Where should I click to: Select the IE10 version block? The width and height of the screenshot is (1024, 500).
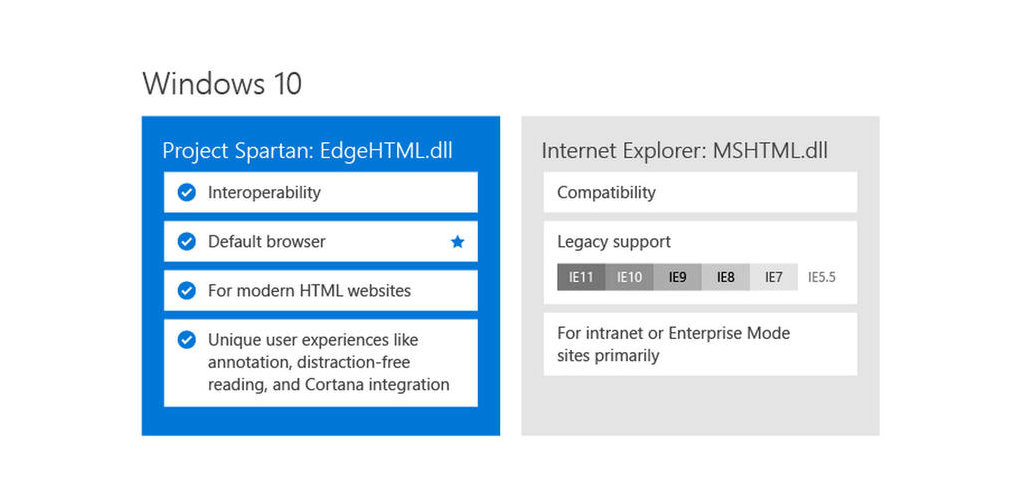tap(630, 277)
